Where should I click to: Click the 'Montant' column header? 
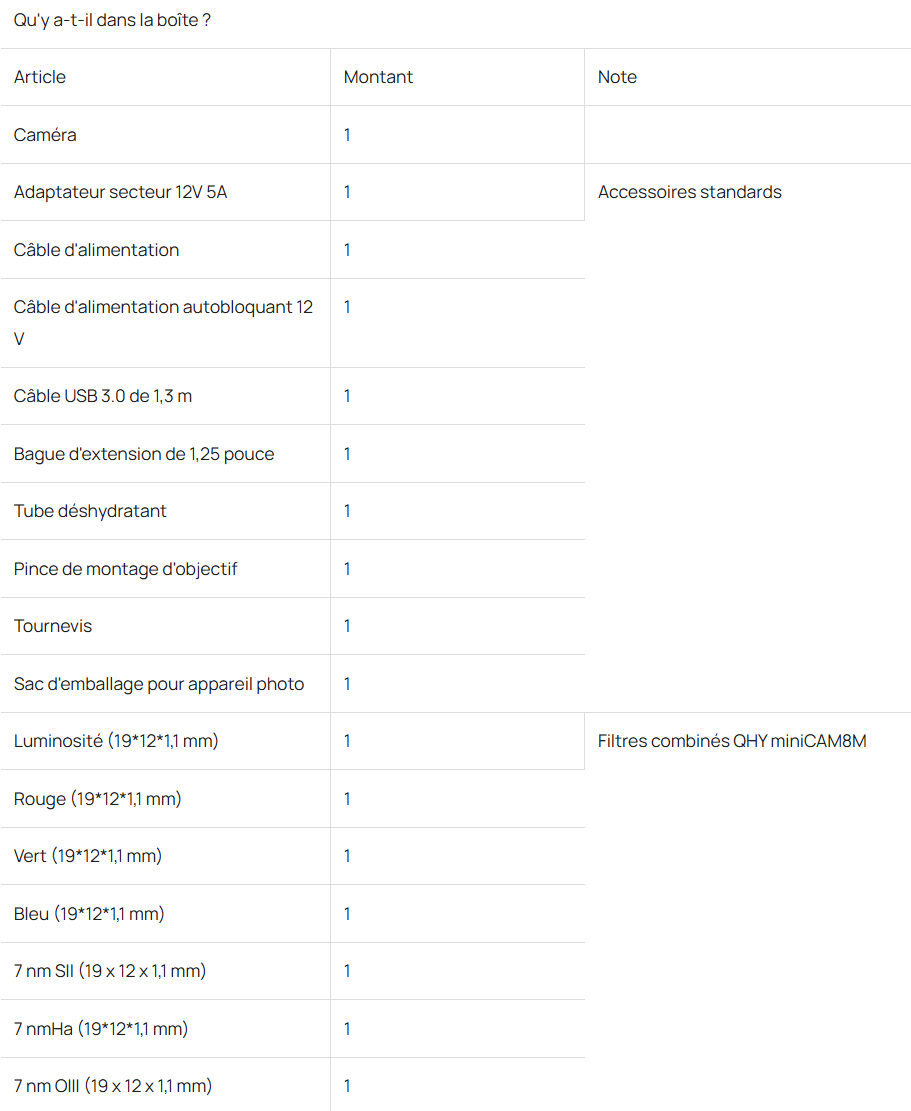click(378, 77)
